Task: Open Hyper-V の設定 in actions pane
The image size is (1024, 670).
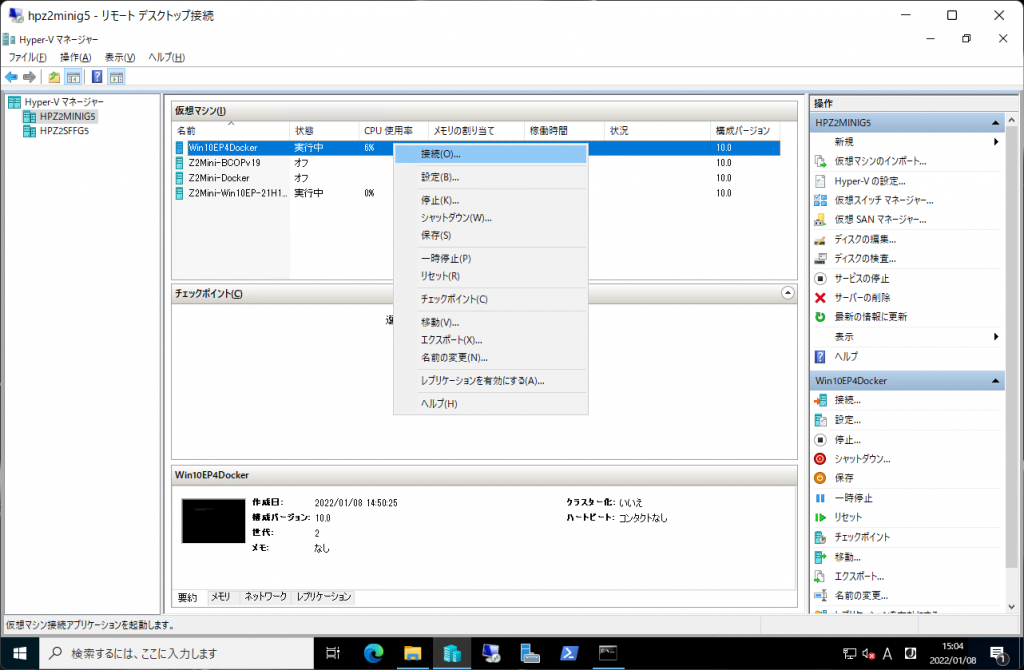Action: point(869,181)
